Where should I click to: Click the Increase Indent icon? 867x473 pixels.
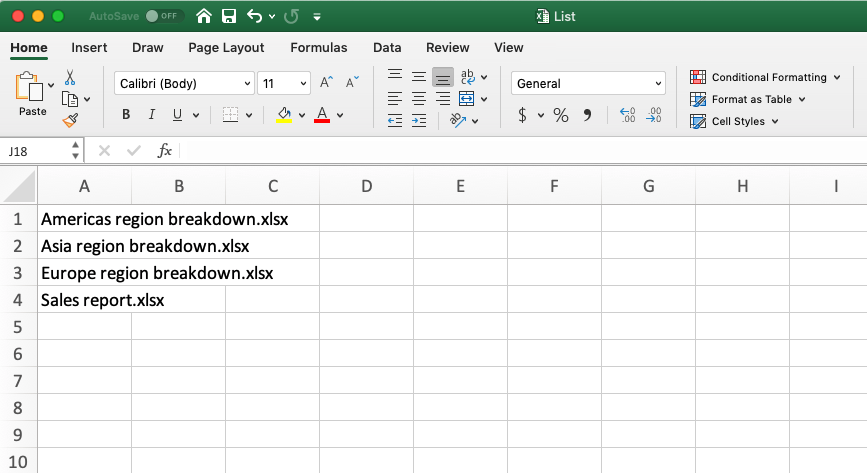coord(418,121)
